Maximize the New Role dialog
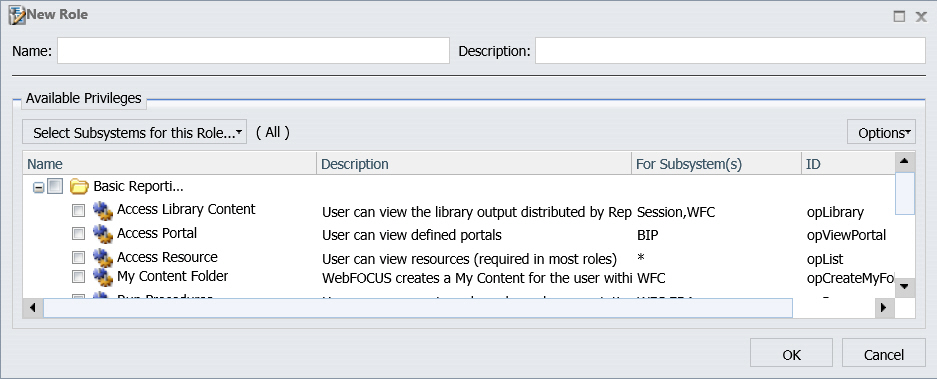The image size is (937, 379). [x=899, y=16]
